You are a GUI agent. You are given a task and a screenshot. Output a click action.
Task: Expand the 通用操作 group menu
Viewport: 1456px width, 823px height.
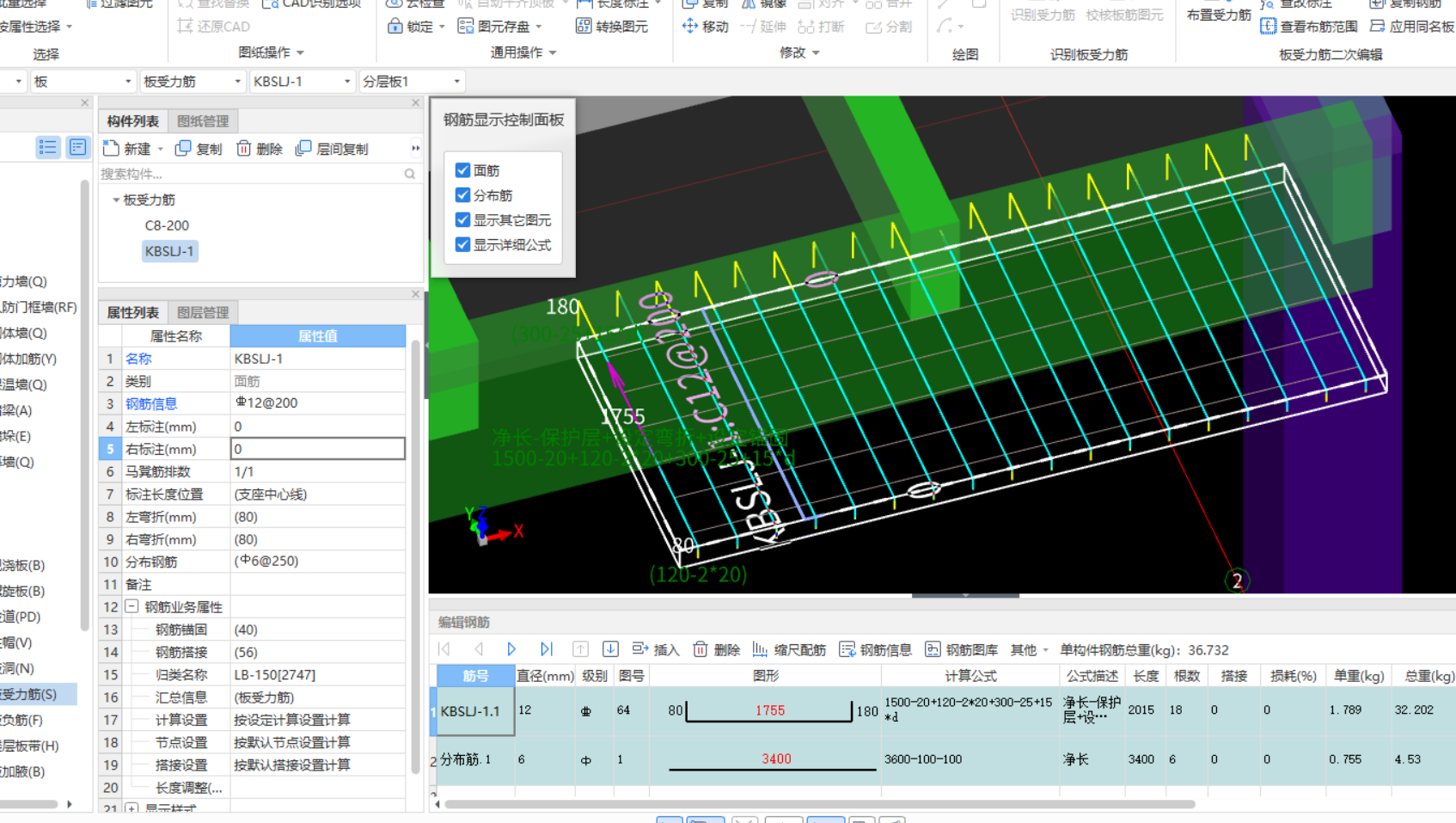tap(553, 53)
